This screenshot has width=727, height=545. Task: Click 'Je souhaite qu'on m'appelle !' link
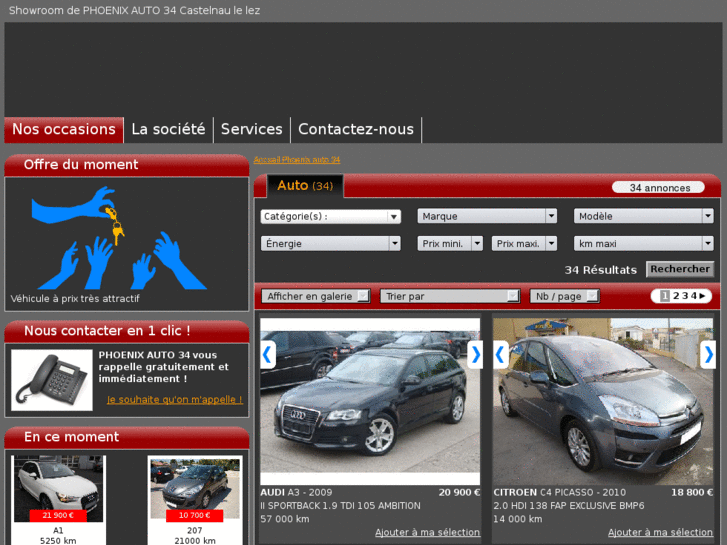174,399
